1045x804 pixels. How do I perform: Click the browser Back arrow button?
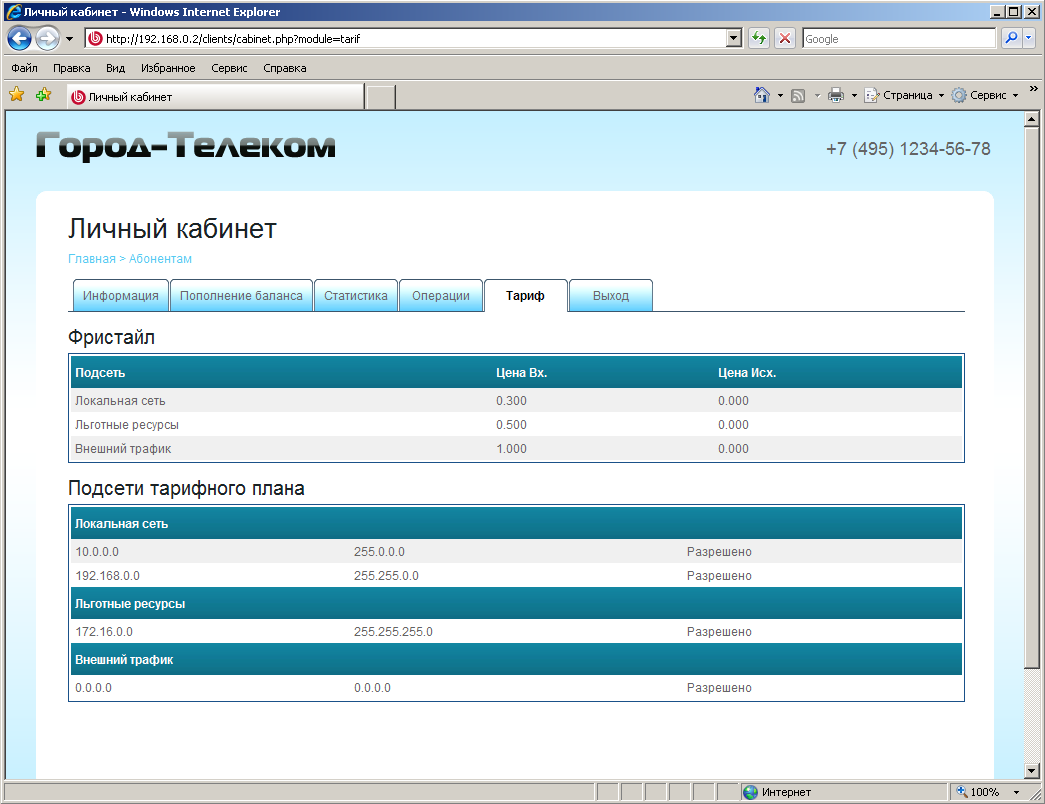19,39
